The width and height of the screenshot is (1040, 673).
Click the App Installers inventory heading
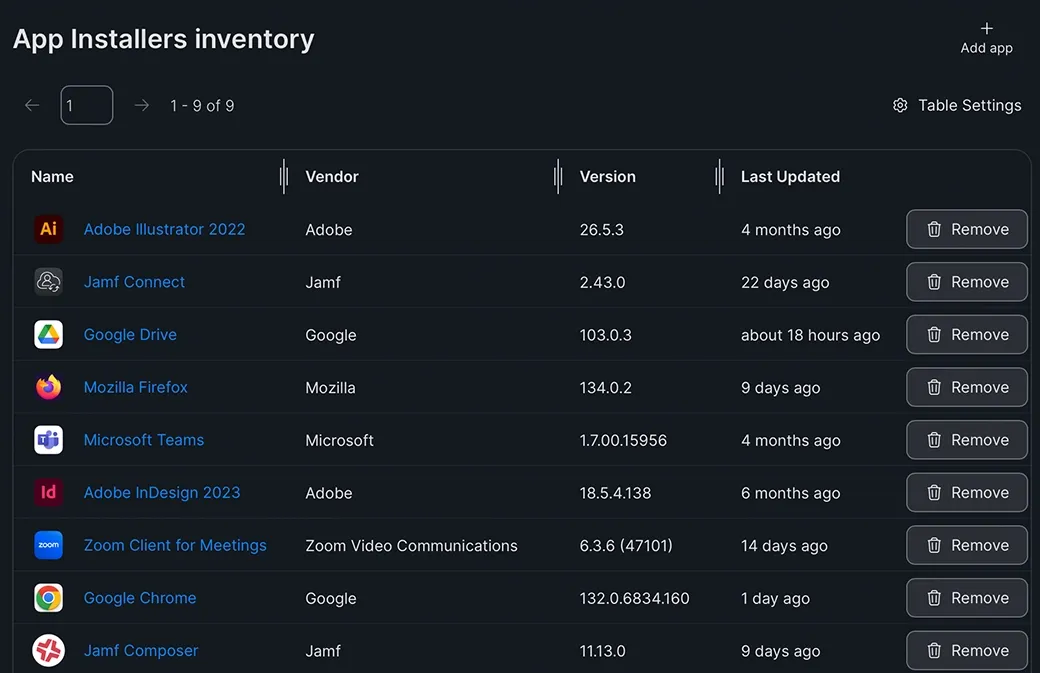[163, 39]
